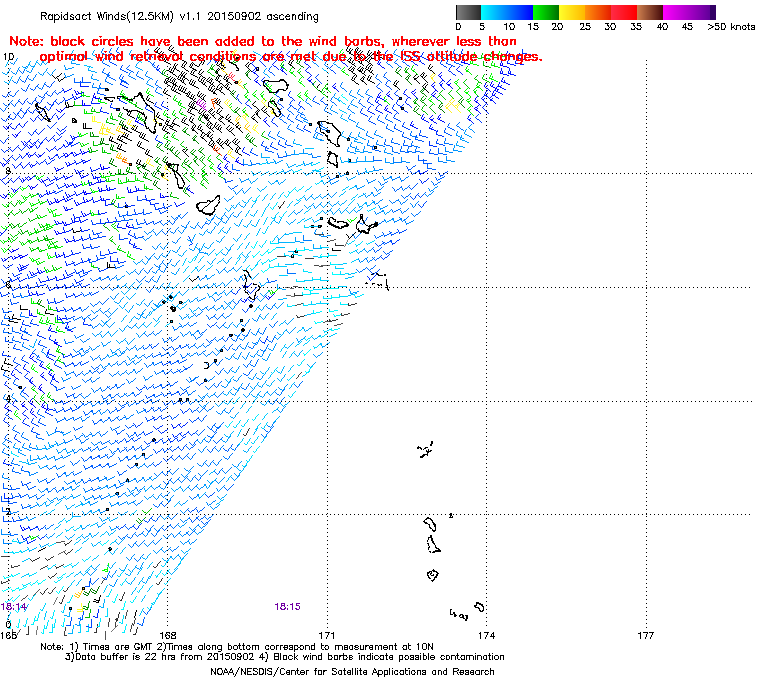Select the brown 35-40 knots color segment
This screenshot has width=760, height=688.
pyautogui.click(x=649, y=12)
